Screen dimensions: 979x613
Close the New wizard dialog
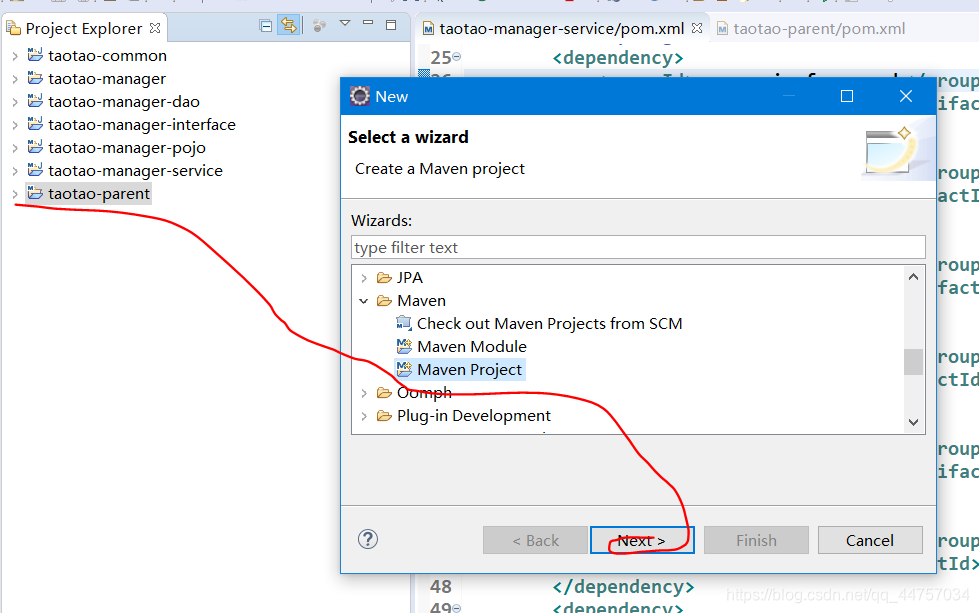pos(905,96)
